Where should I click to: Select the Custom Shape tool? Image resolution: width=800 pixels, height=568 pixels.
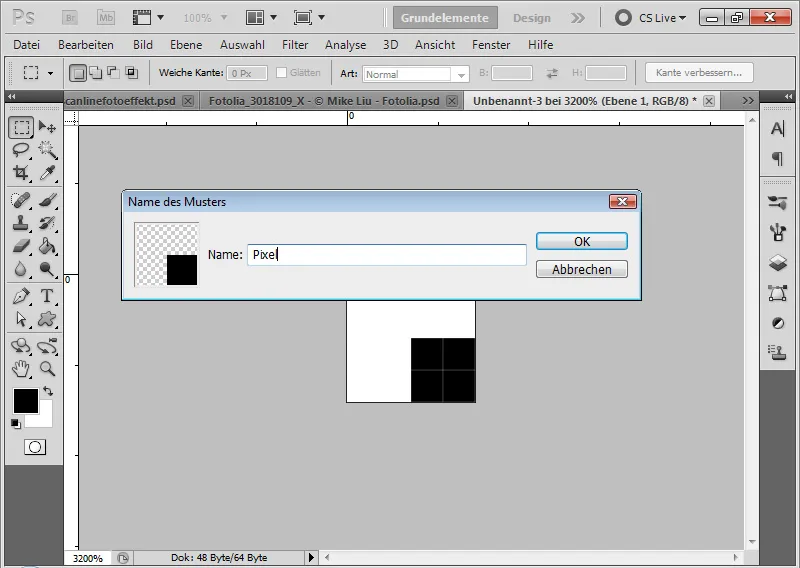47,319
